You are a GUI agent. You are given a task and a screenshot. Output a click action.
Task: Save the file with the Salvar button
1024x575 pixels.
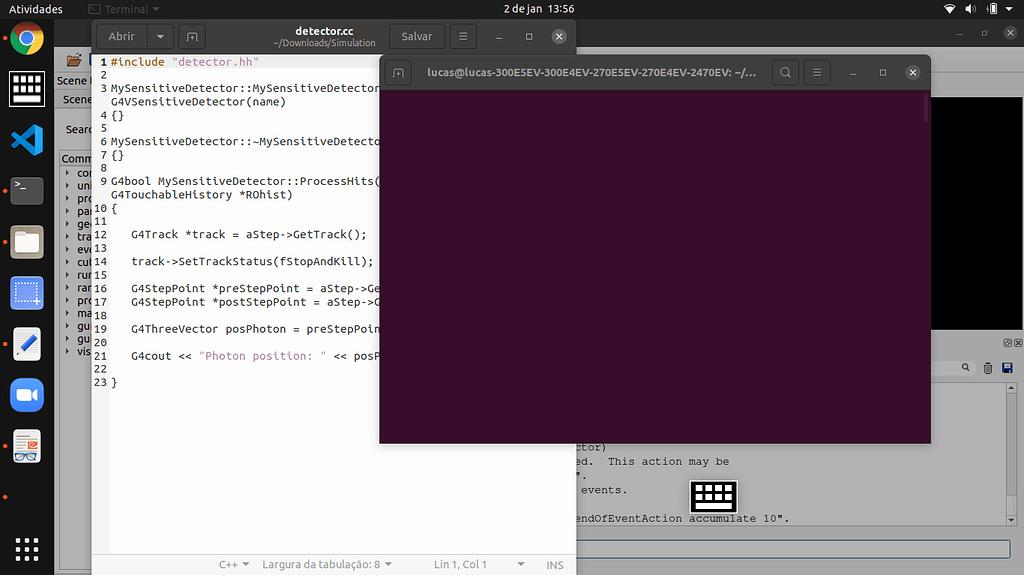click(x=416, y=36)
